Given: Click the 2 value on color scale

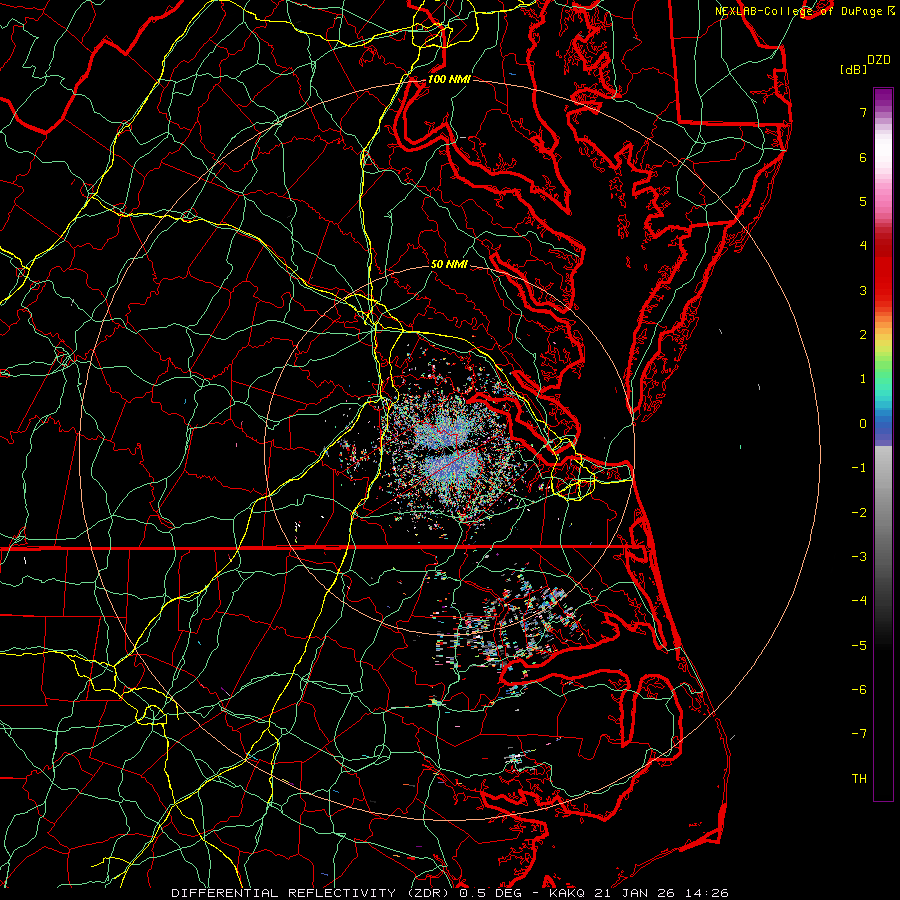Looking at the screenshot, I should (x=863, y=335).
